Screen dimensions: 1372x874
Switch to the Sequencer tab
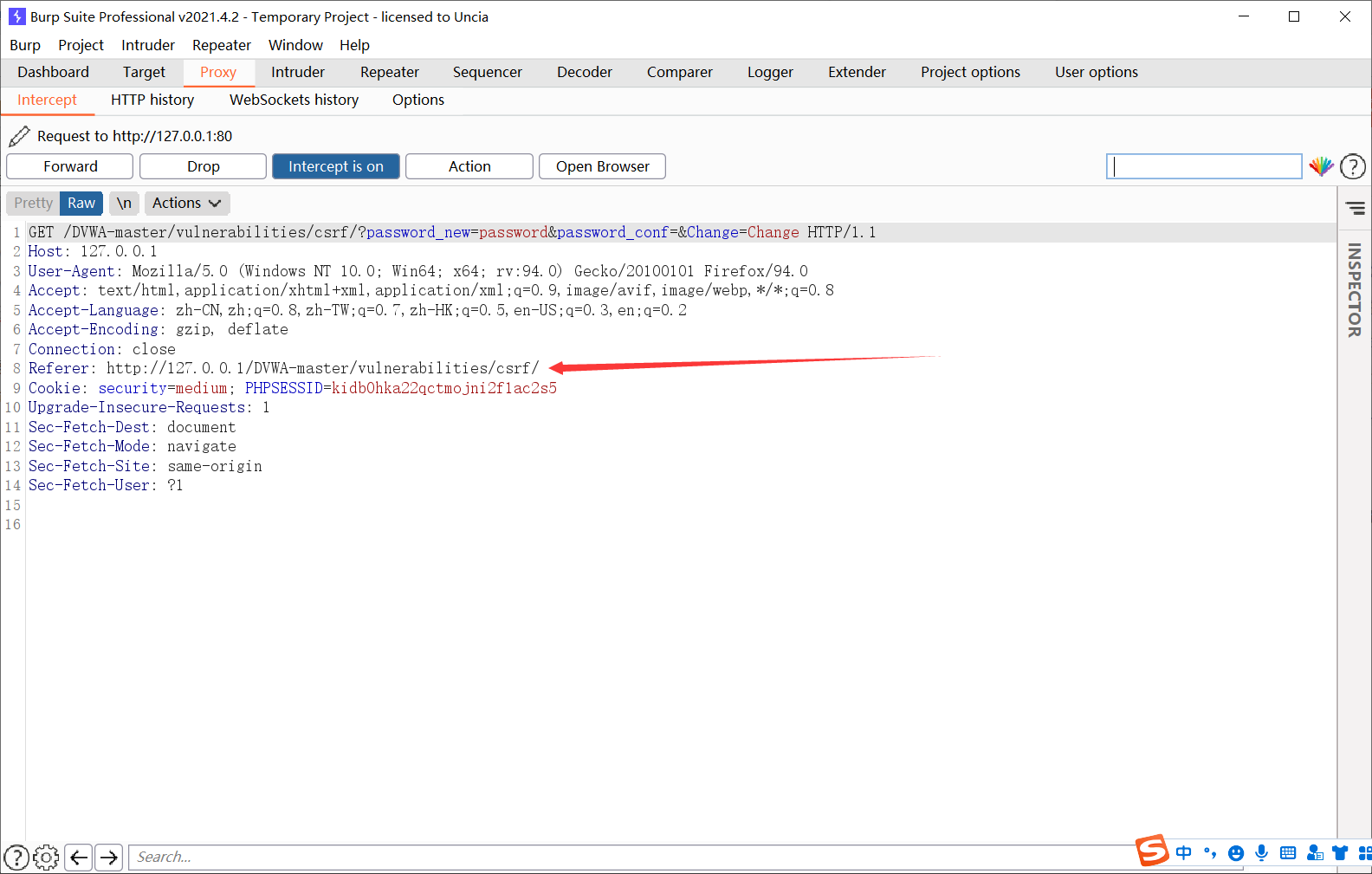tap(488, 72)
